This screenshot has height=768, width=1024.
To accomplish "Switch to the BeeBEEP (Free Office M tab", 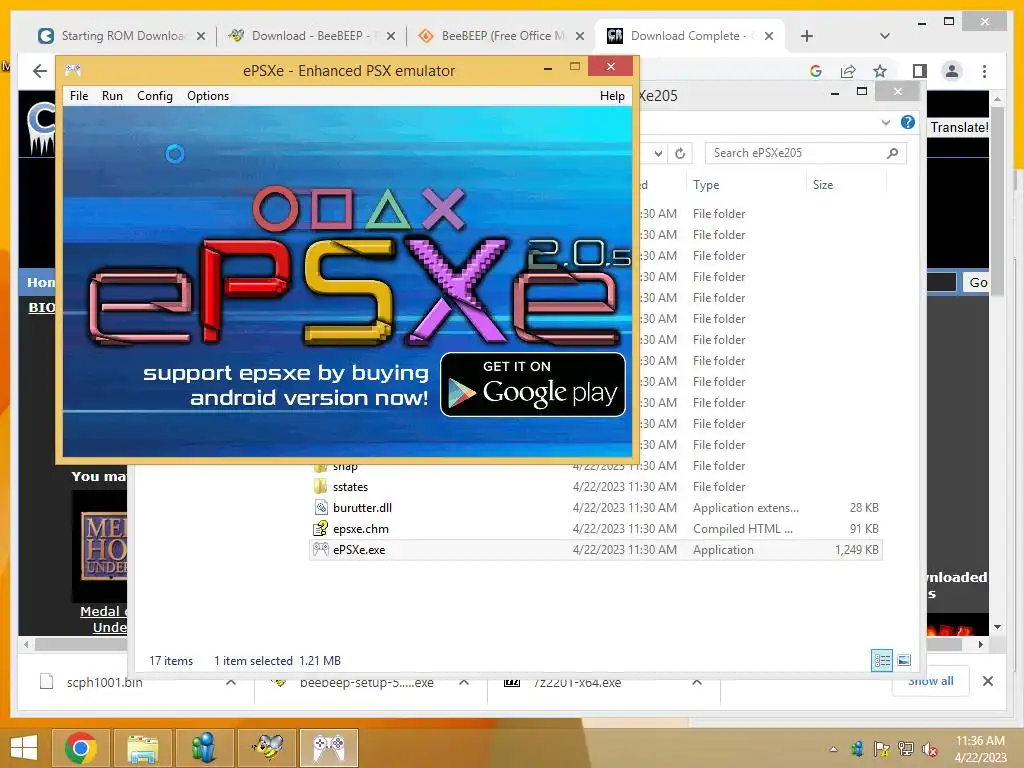I will tap(502, 36).
